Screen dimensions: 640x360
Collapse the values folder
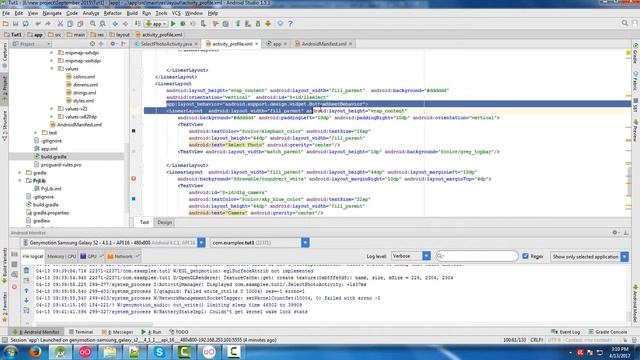[52, 69]
